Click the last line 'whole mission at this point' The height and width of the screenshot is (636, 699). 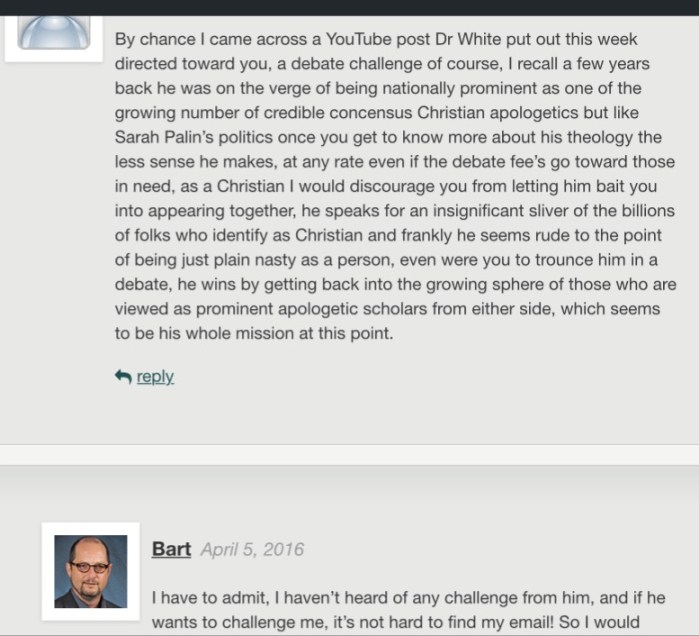coord(289,333)
